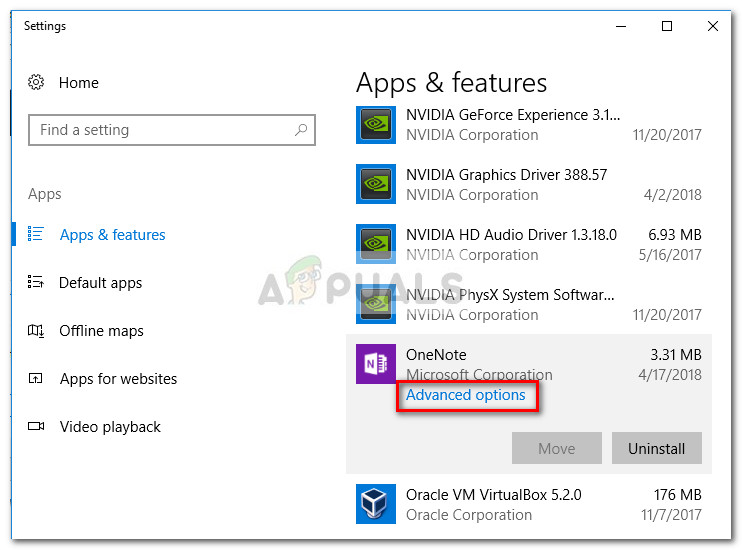
Task: Open the Default apps section
Action: point(100,283)
